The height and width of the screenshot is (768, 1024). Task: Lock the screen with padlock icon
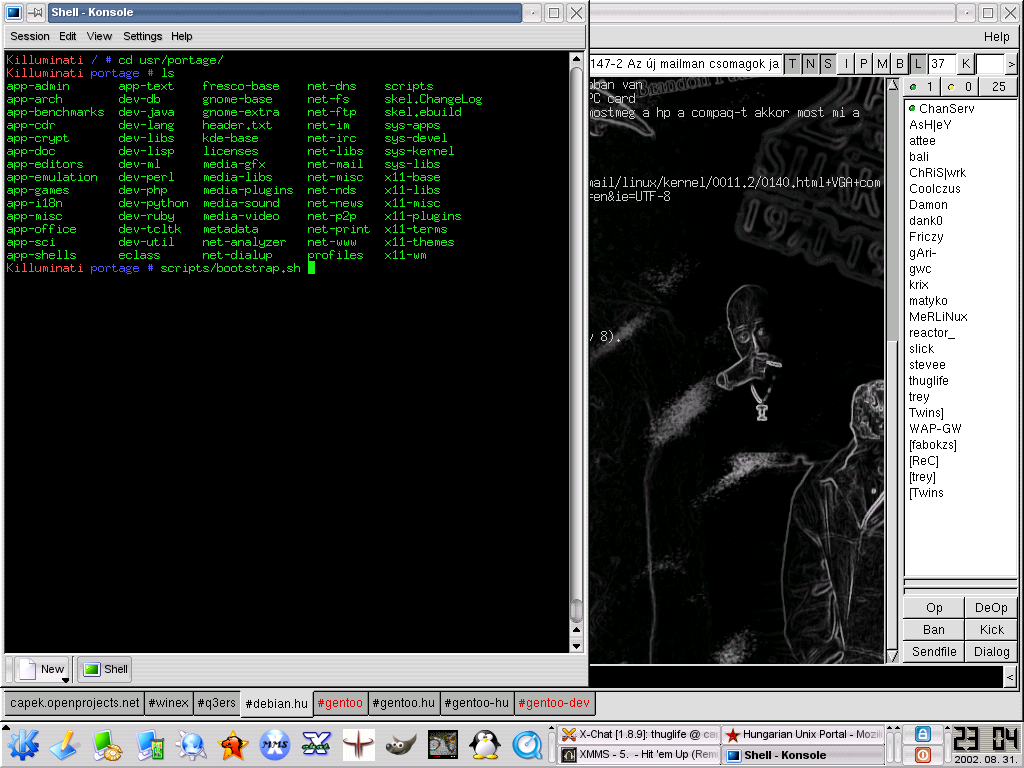click(922, 733)
